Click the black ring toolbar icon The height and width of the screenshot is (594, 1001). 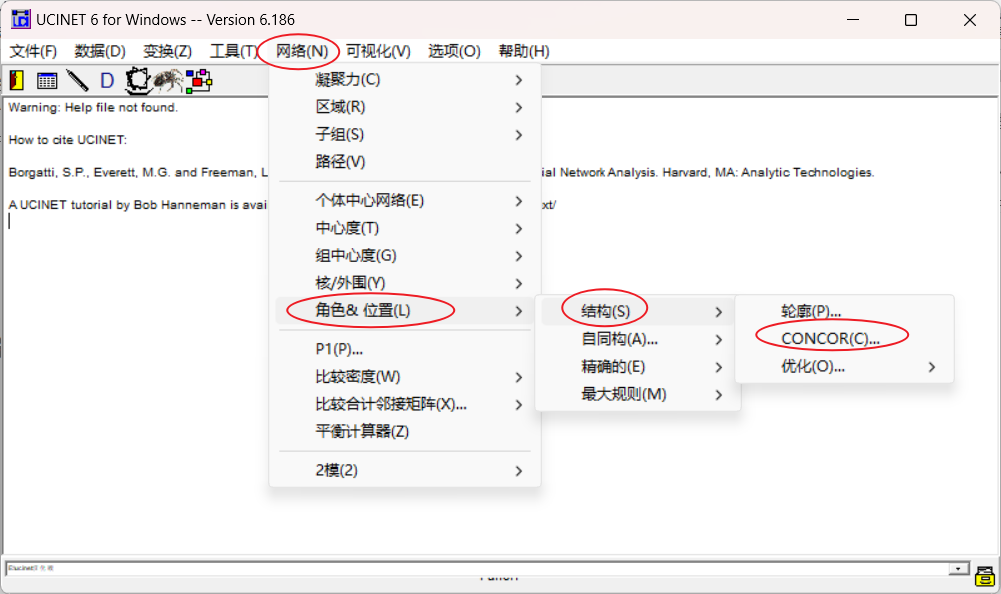pos(137,80)
